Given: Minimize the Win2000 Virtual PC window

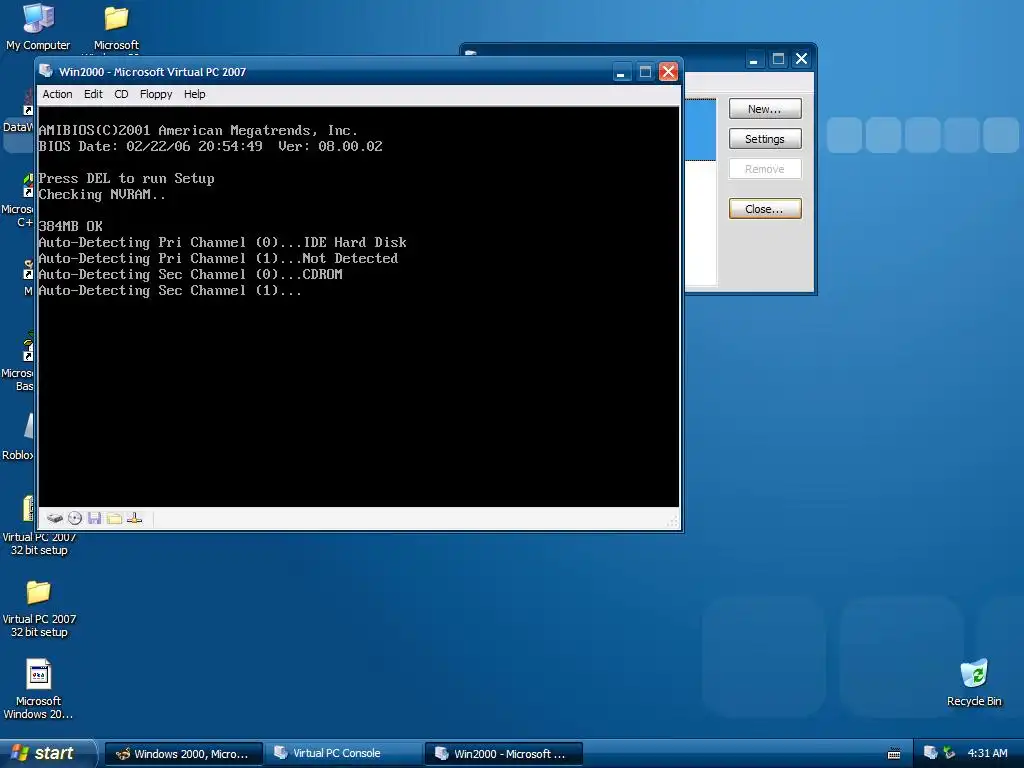Looking at the screenshot, I should tap(621, 72).
